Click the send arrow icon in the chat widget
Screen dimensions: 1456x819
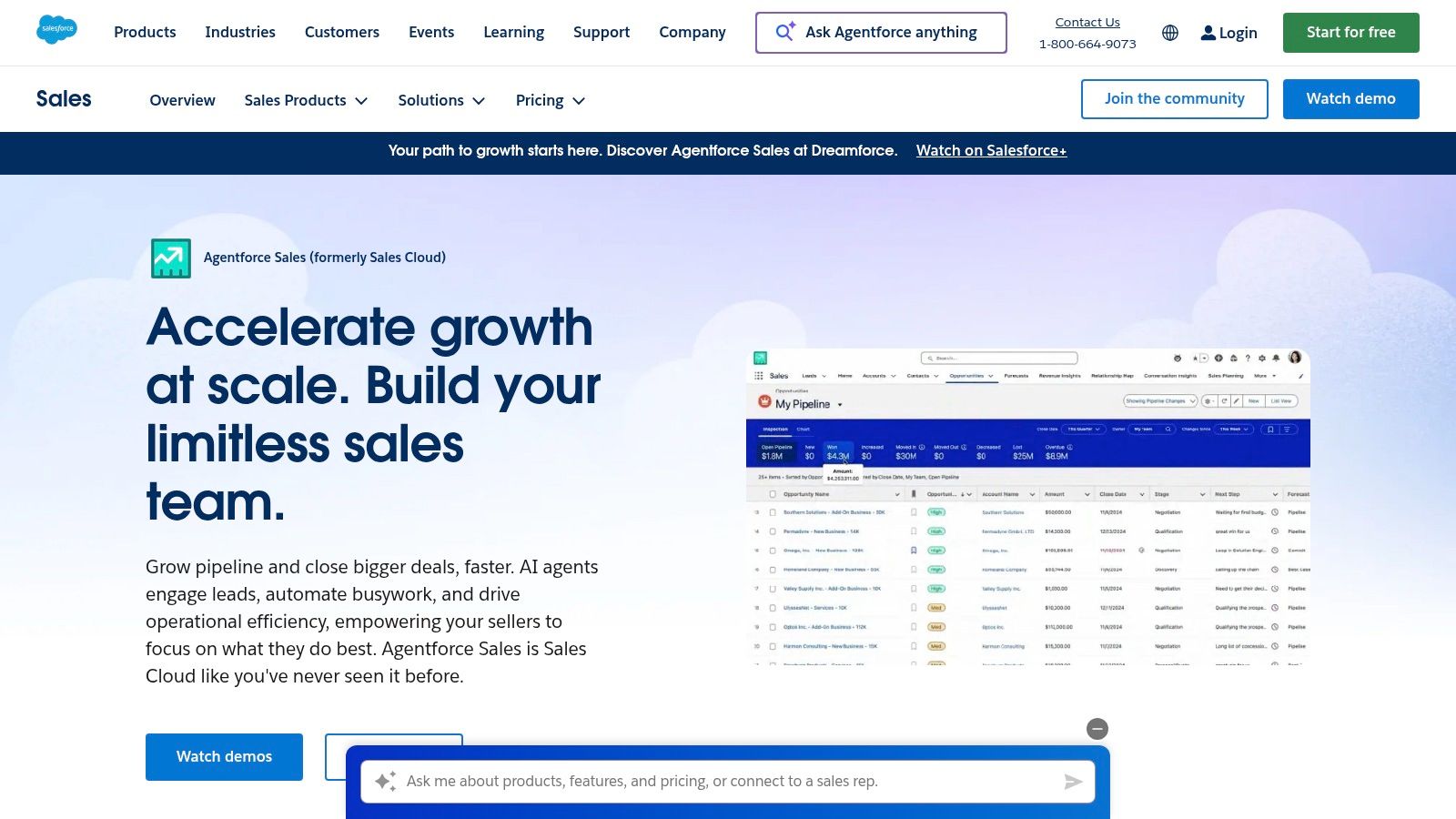(x=1073, y=781)
